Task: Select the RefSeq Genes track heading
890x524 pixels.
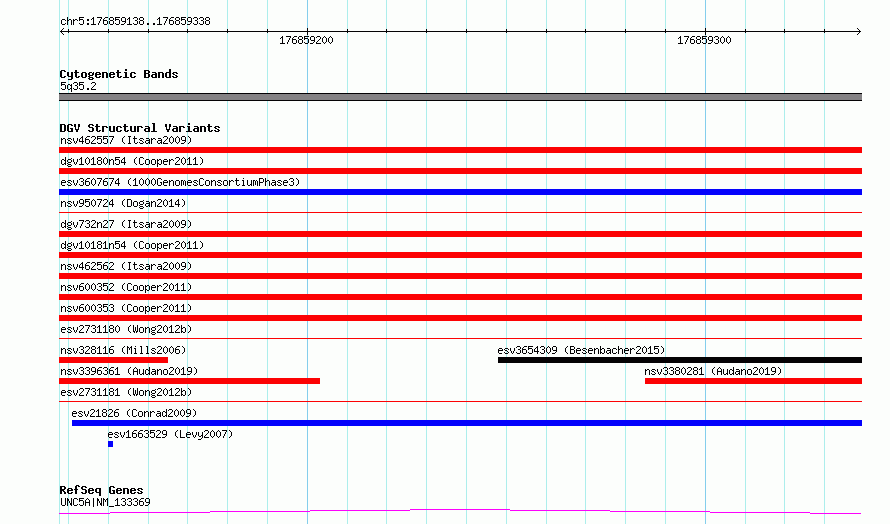Action: [101, 490]
